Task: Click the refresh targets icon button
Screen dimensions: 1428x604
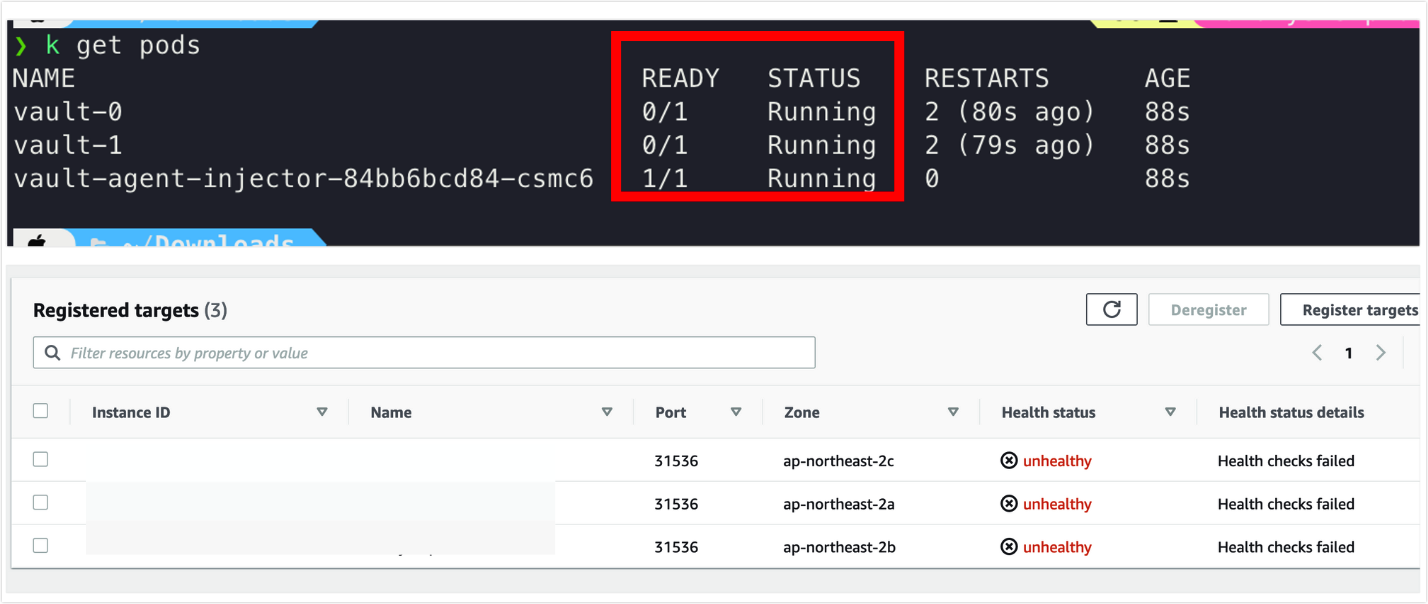Action: coord(1112,310)
